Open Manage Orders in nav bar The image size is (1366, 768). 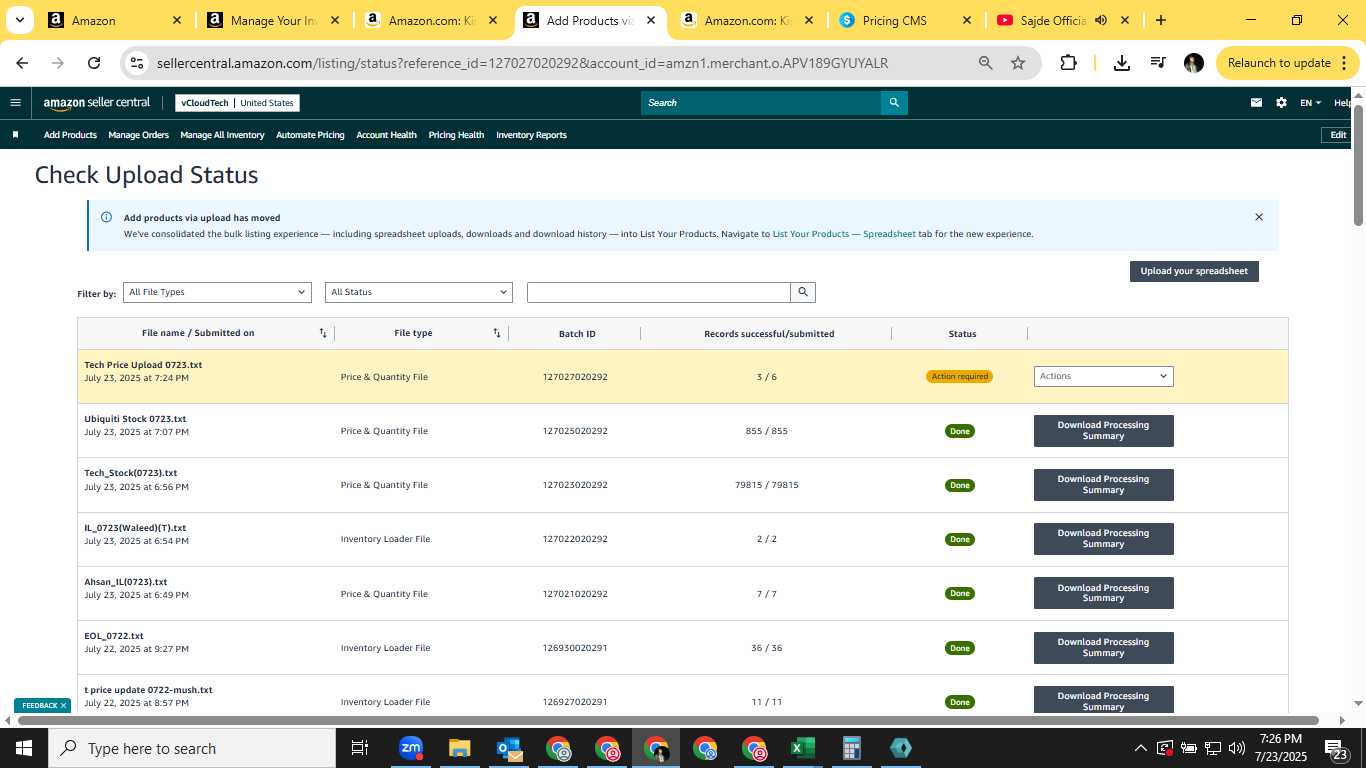pyautogui.click(x=138, y=135)
